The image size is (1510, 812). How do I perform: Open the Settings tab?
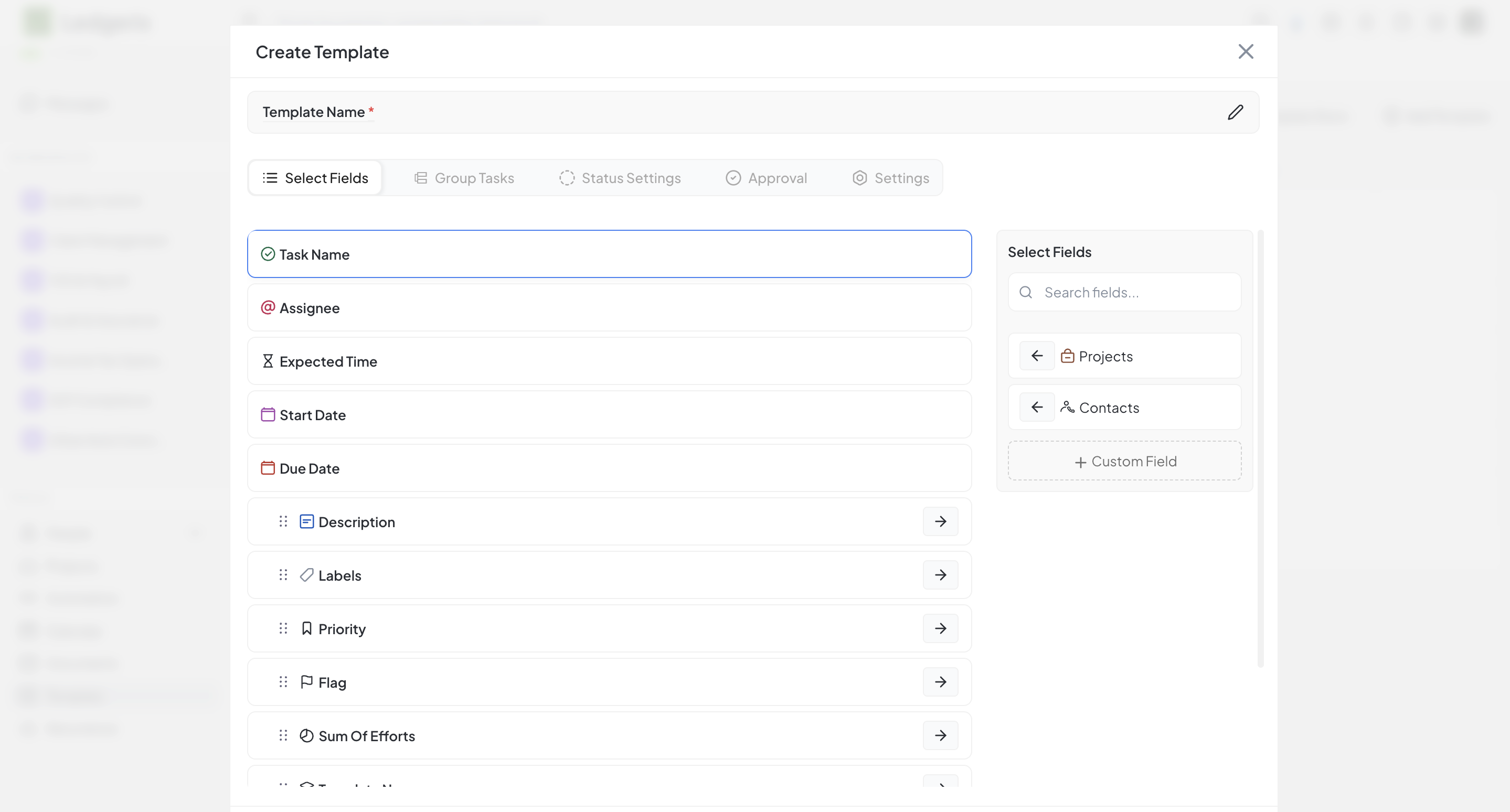(x=890, y=177)
